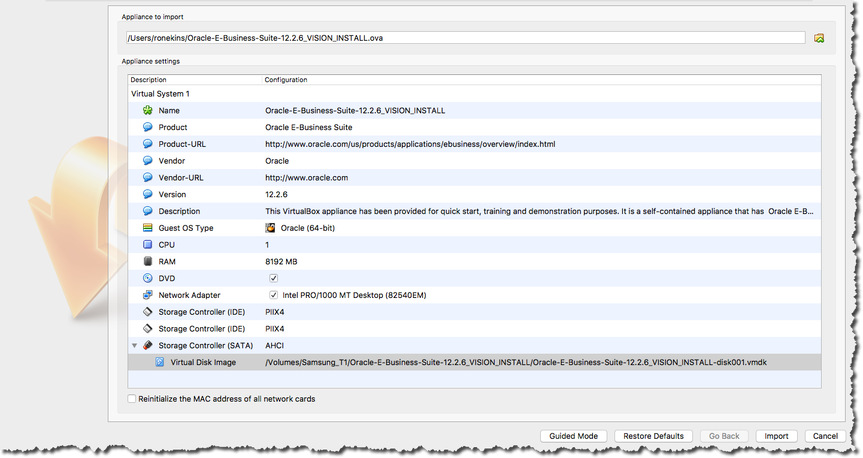
Task: Uncheck the Network Adapter checkbox
Action: pyautogui.click(x=274, y=295)
